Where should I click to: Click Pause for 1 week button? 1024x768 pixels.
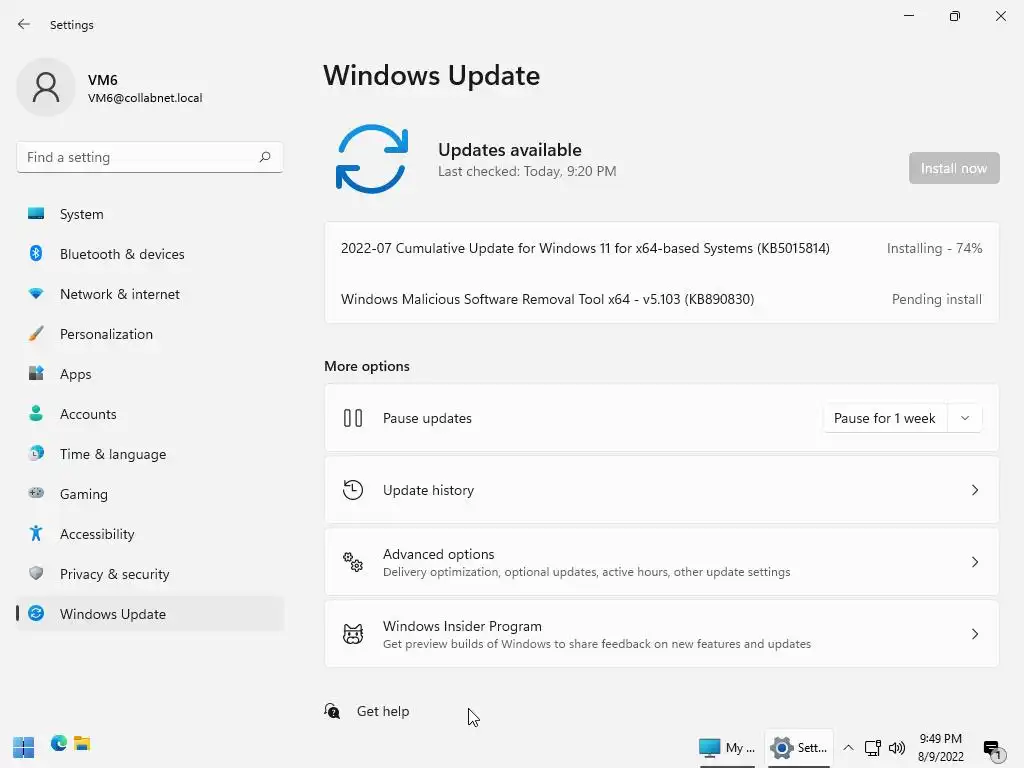(x=884, y=418)
